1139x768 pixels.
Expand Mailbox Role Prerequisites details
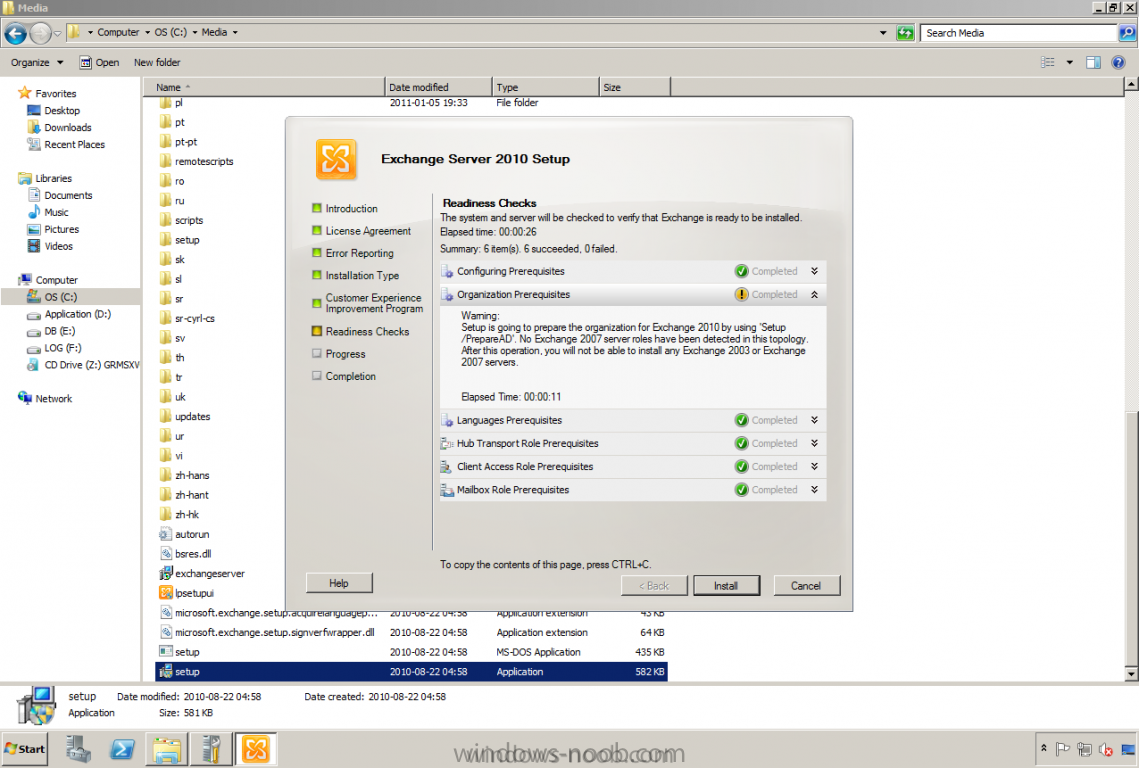pos(814,490)
